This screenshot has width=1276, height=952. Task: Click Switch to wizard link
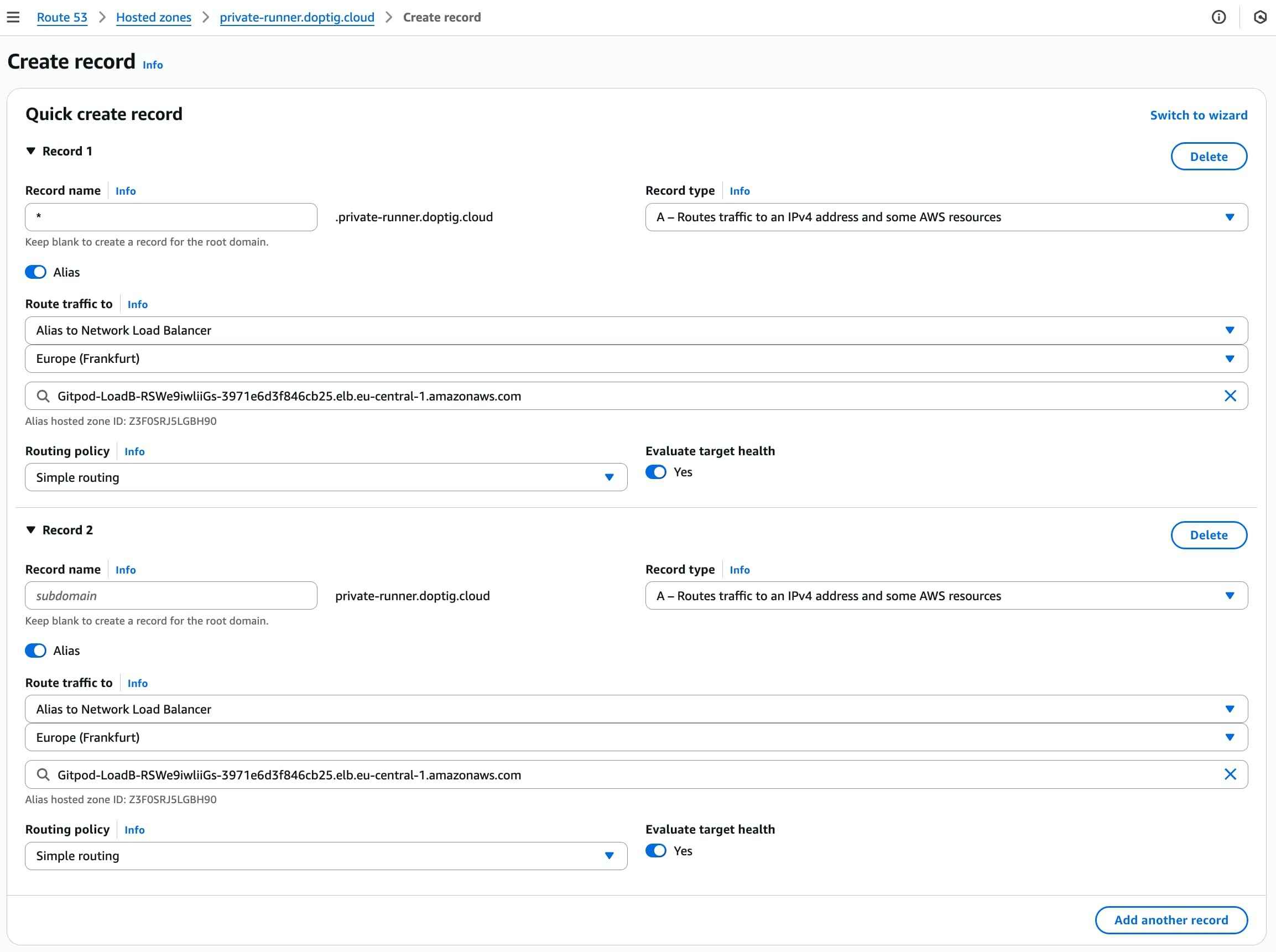1198,115
